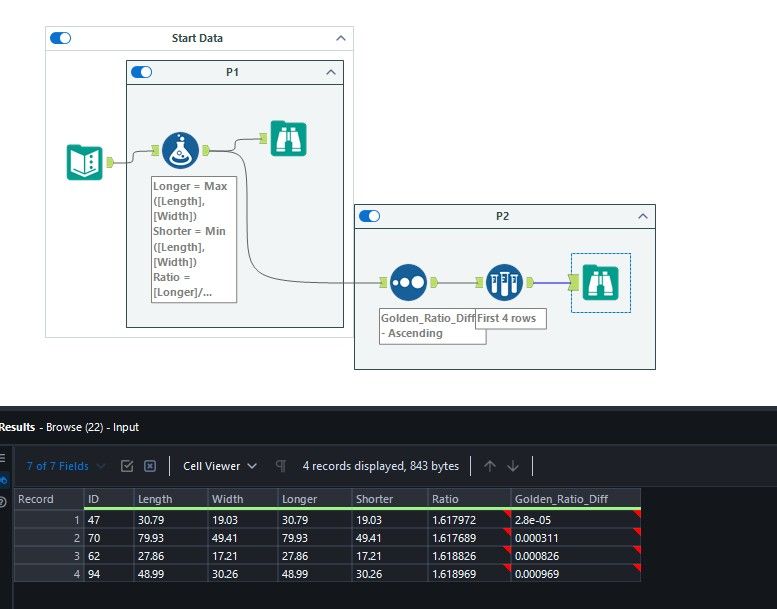Open the 7 of 7 Fields dropdown

tap(65, 466)
